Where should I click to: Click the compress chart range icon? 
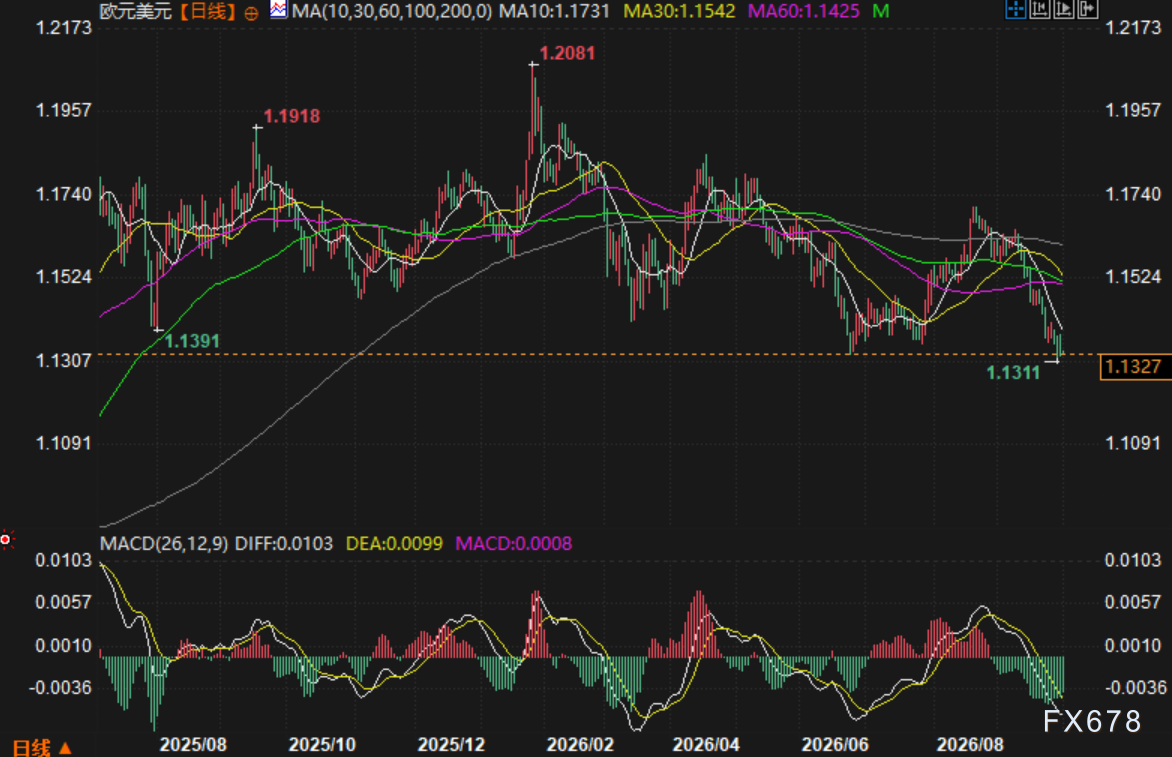point(1040,9)
